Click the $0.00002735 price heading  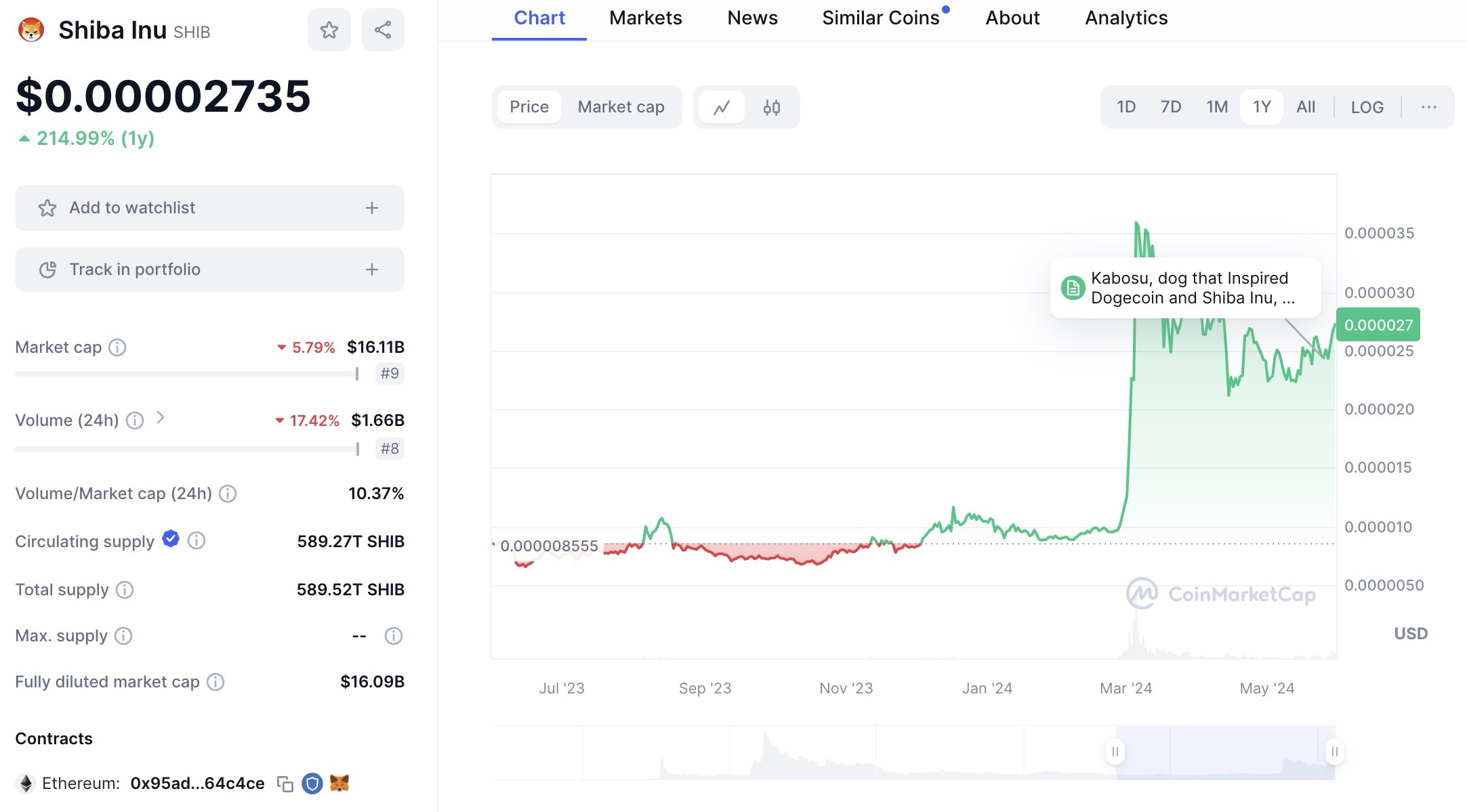coord(163,96)
